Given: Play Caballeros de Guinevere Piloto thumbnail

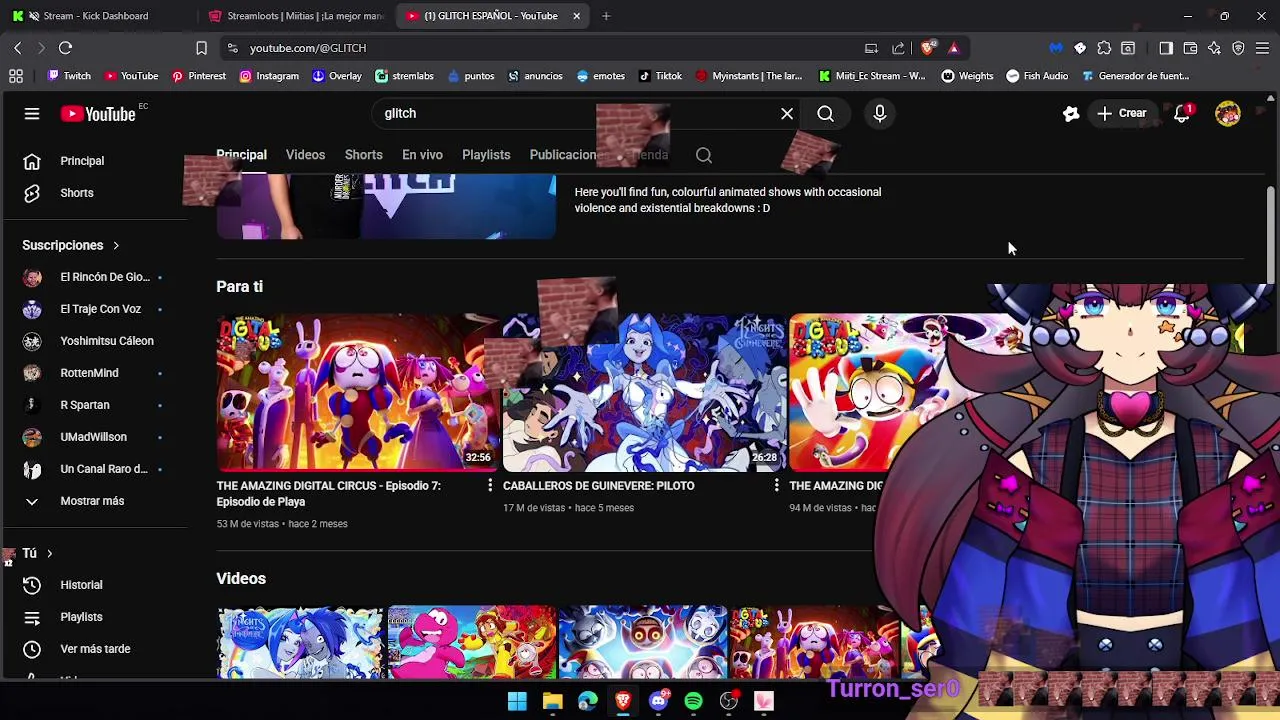Looking at the screenshot, I should 644,393.
